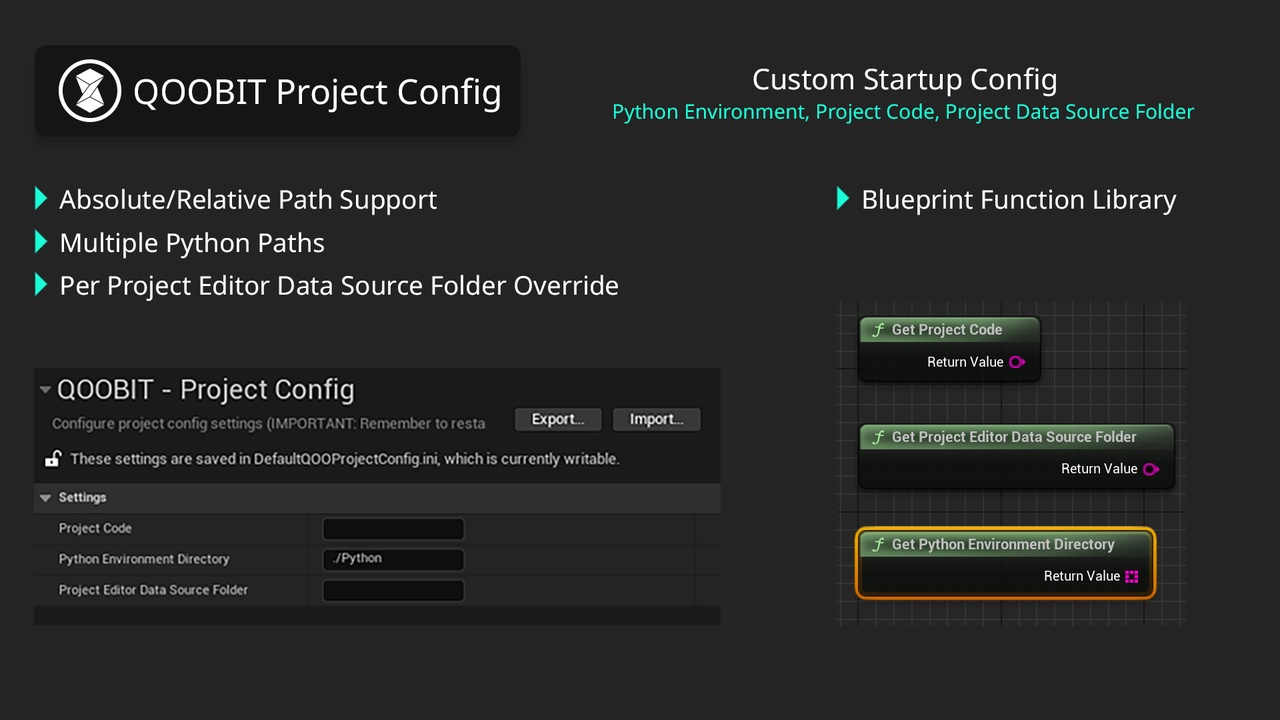Select the Get Project Code node header

[949, 330]
